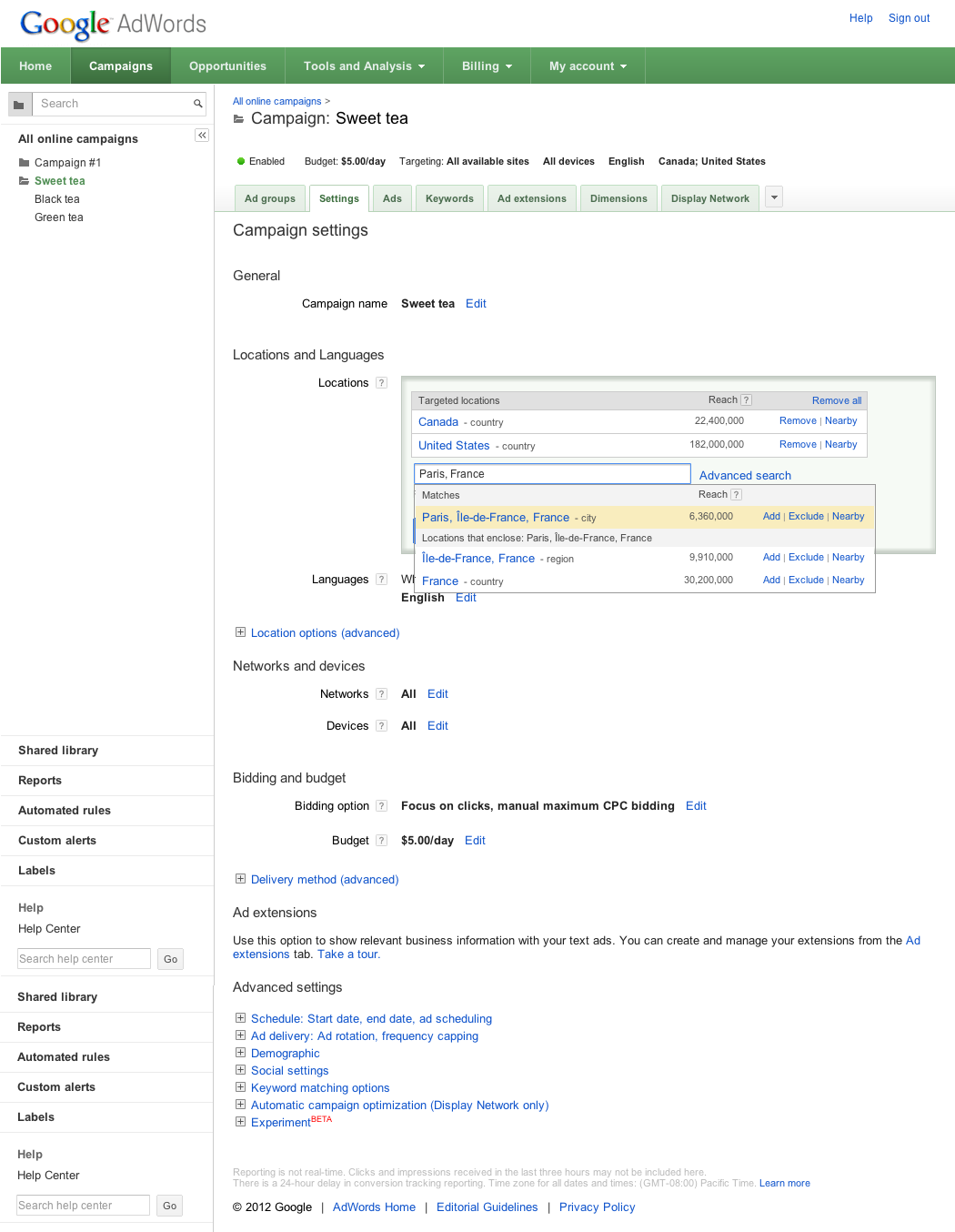955x1232 pixels.
Task: Click Reach help icon in Matches header
Action: [736, 495]
